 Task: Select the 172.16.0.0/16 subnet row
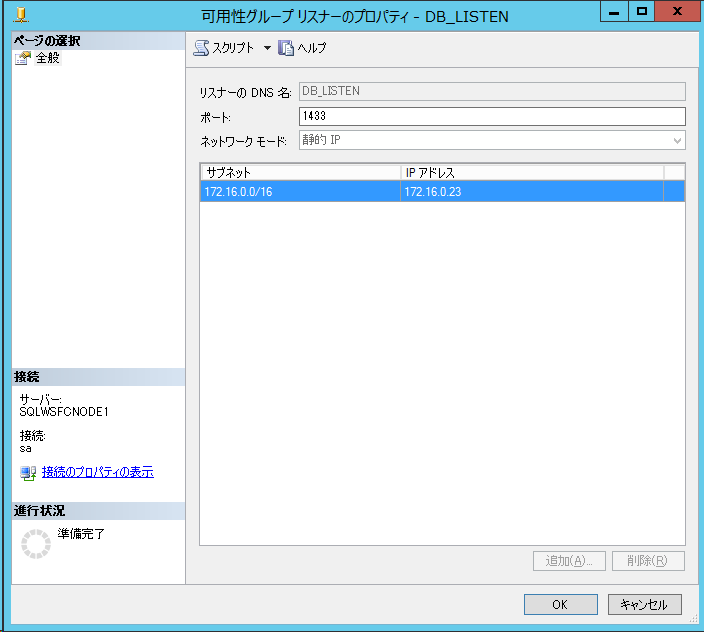[299, 192]
